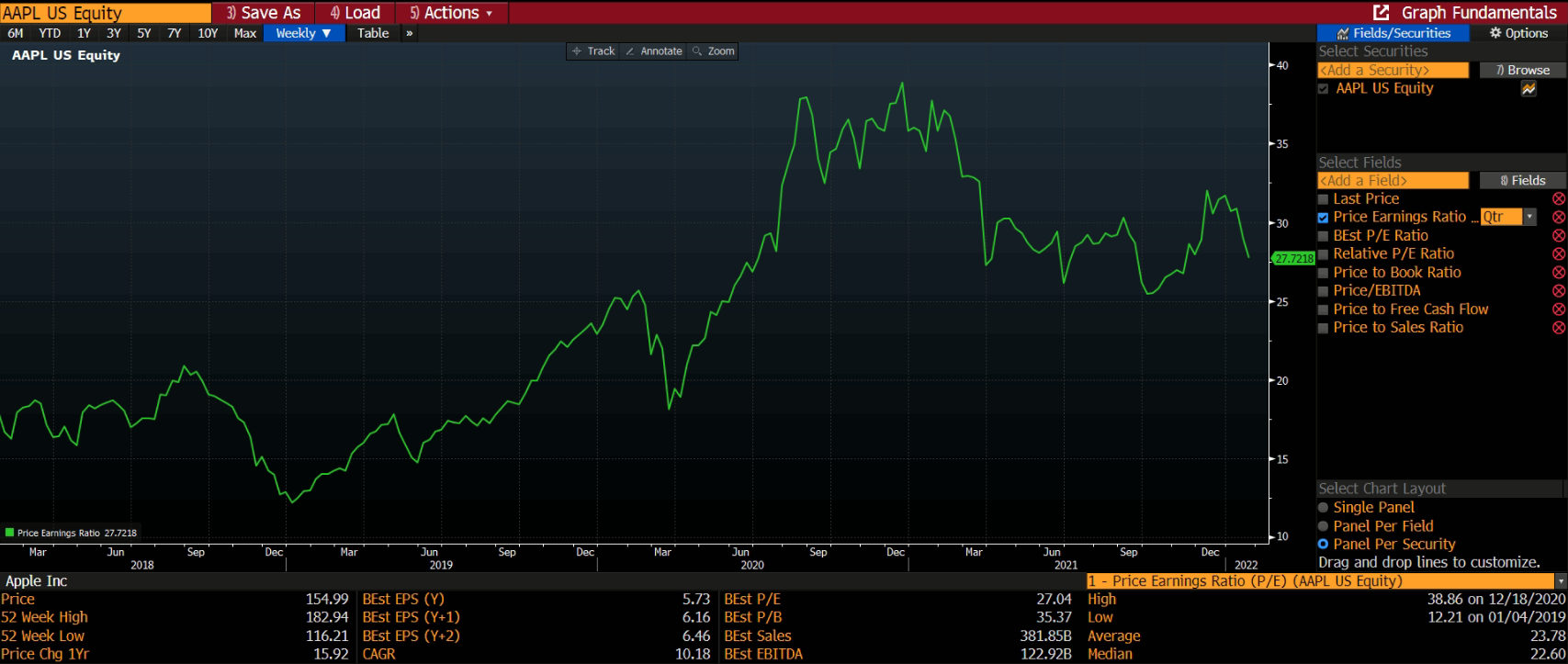The height and width of the screenshot is (664, 1568).
Task: Select the Single Panel layout radio button
Action: tap(1324, 508)
